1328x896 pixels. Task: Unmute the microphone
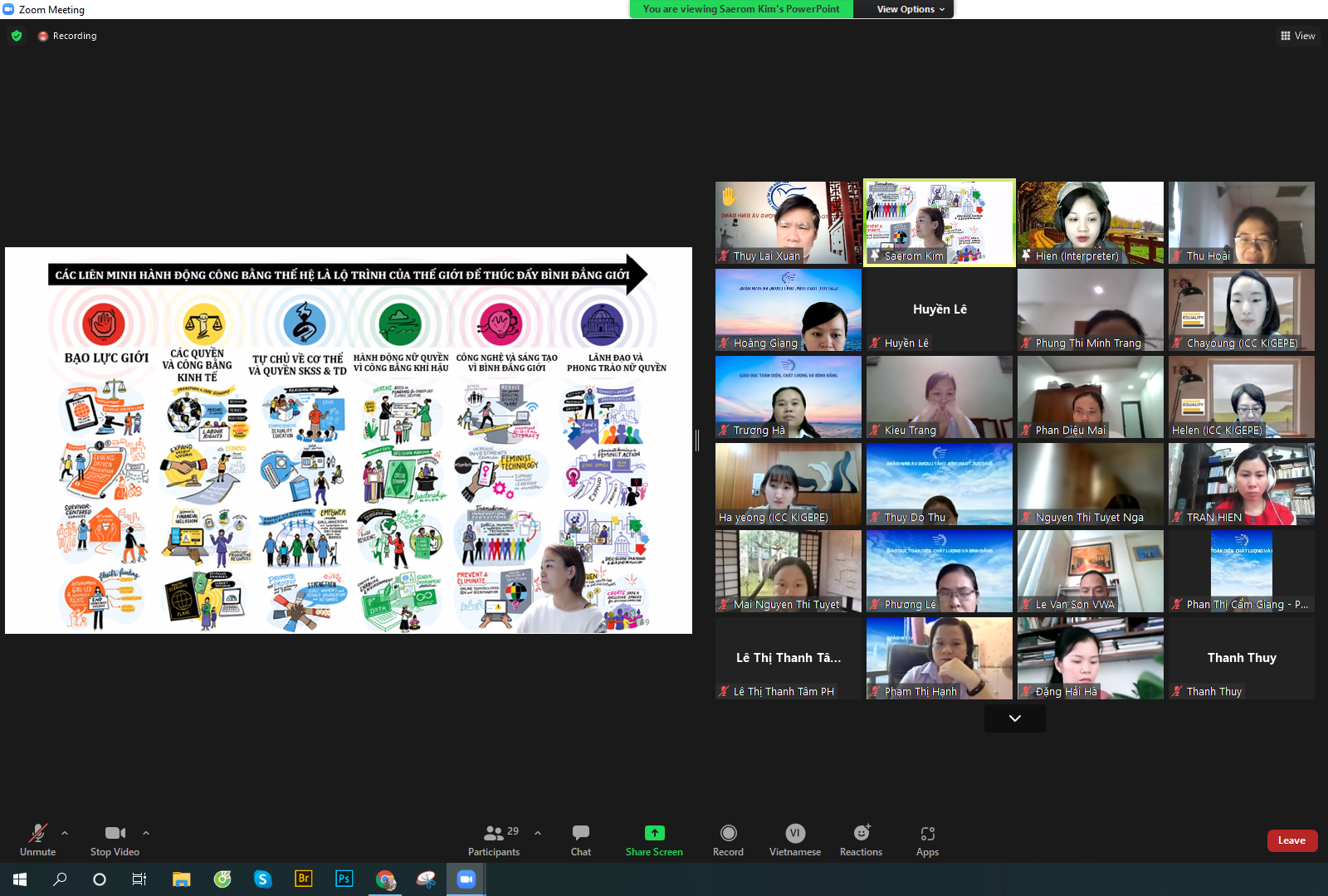tap(37, 839)
